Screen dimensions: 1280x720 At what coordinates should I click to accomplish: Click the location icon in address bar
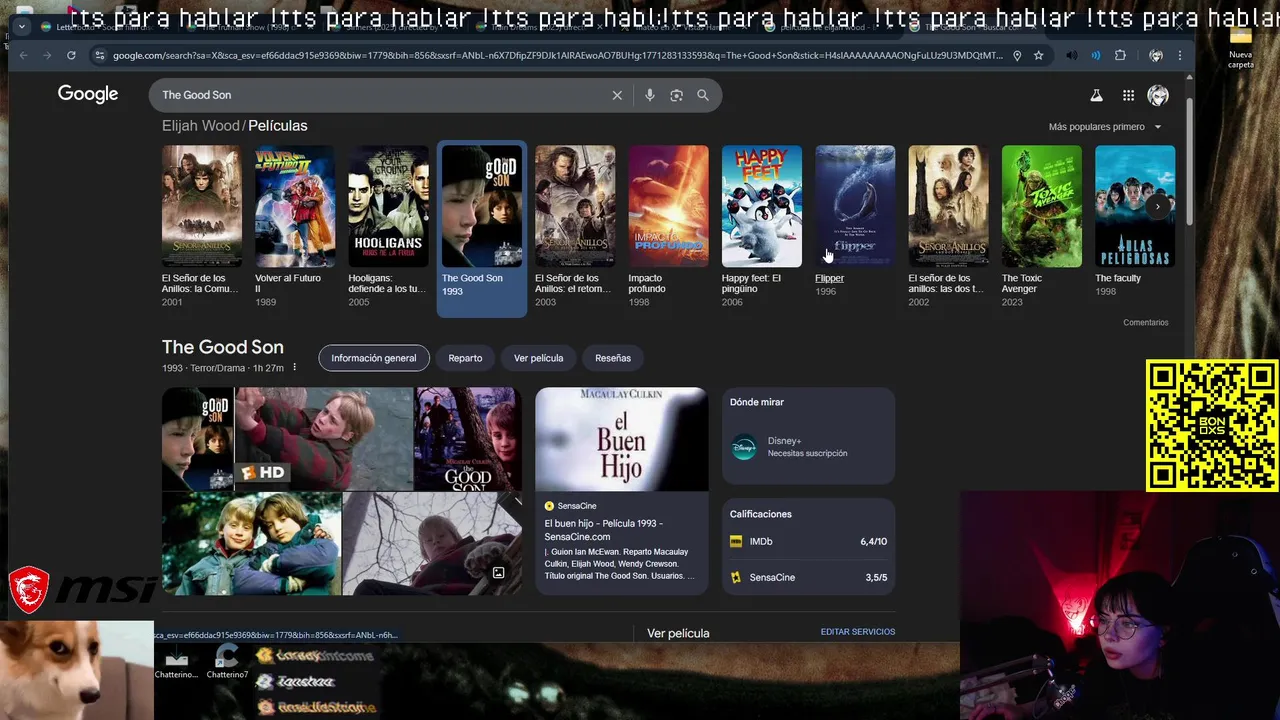click(x=1017, y=55)
